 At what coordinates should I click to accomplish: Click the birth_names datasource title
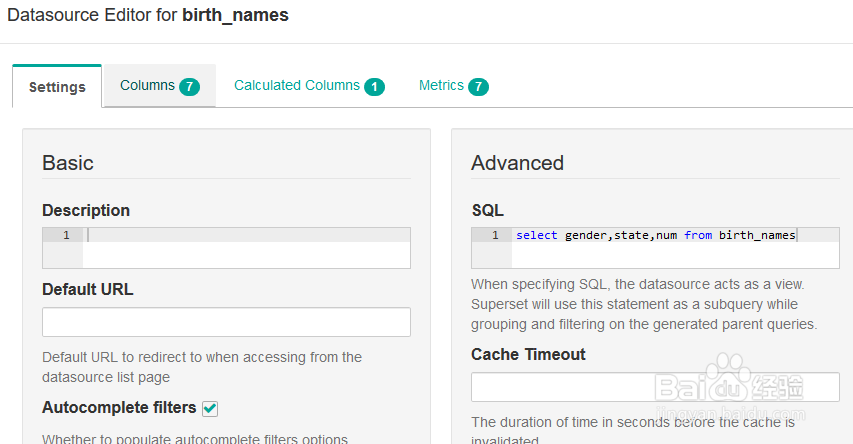point(235,16)
